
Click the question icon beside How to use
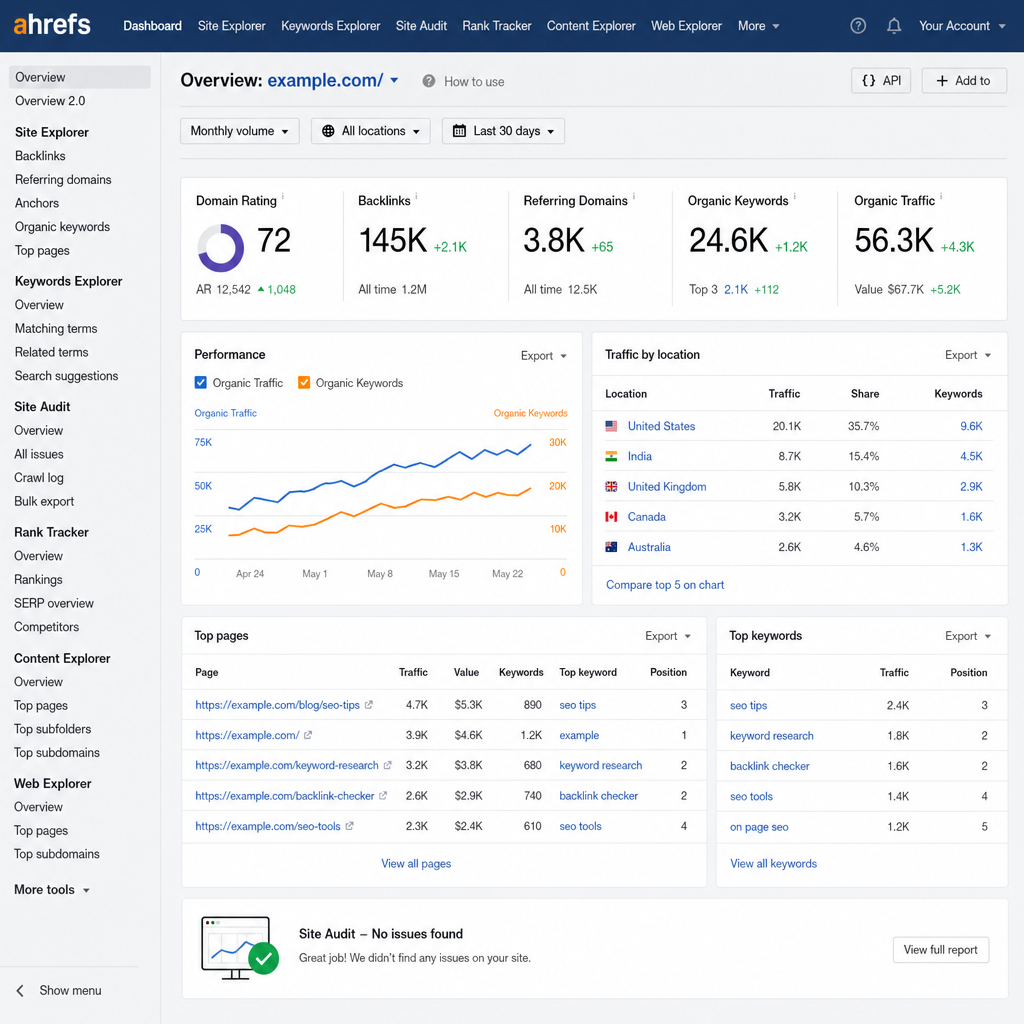coord(428,81)
